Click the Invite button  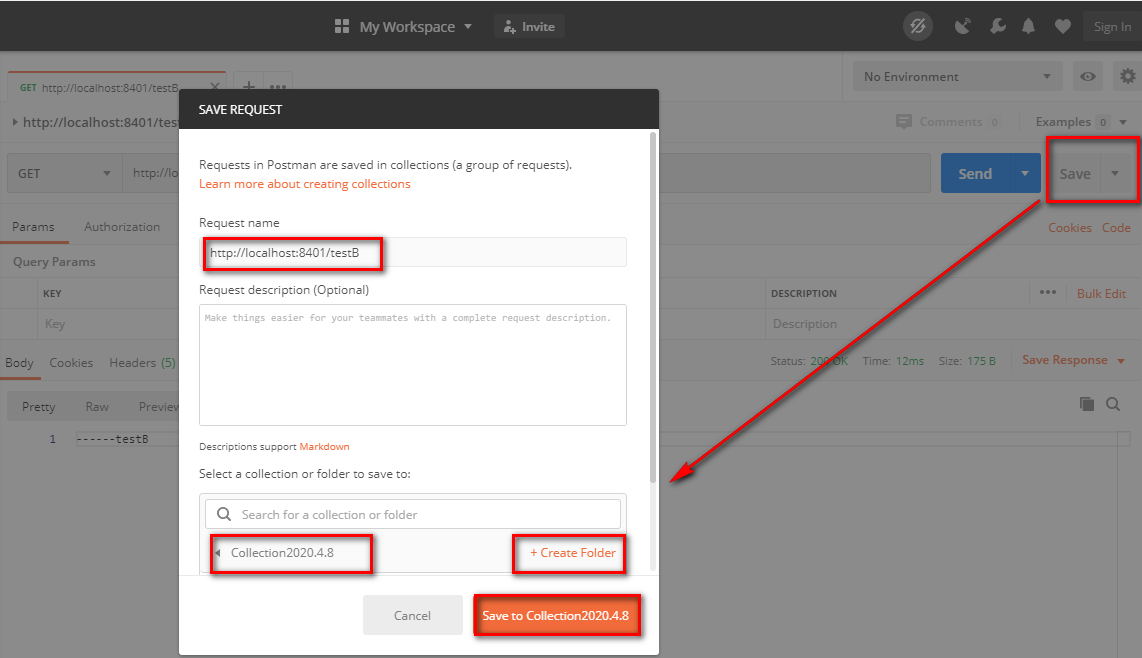pyautogui.click(x=529, y=27)
